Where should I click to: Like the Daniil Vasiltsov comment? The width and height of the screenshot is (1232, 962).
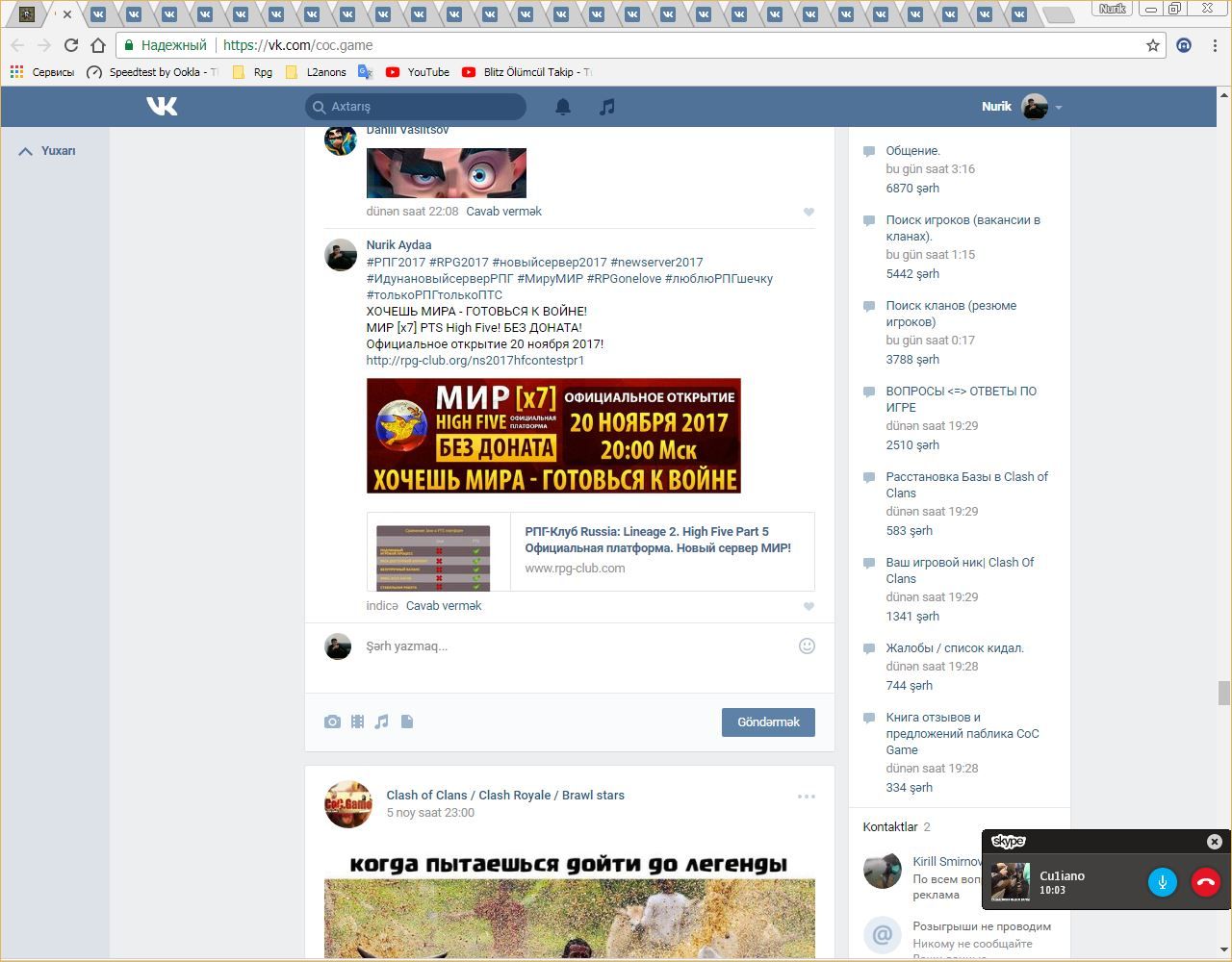[808, 213]
